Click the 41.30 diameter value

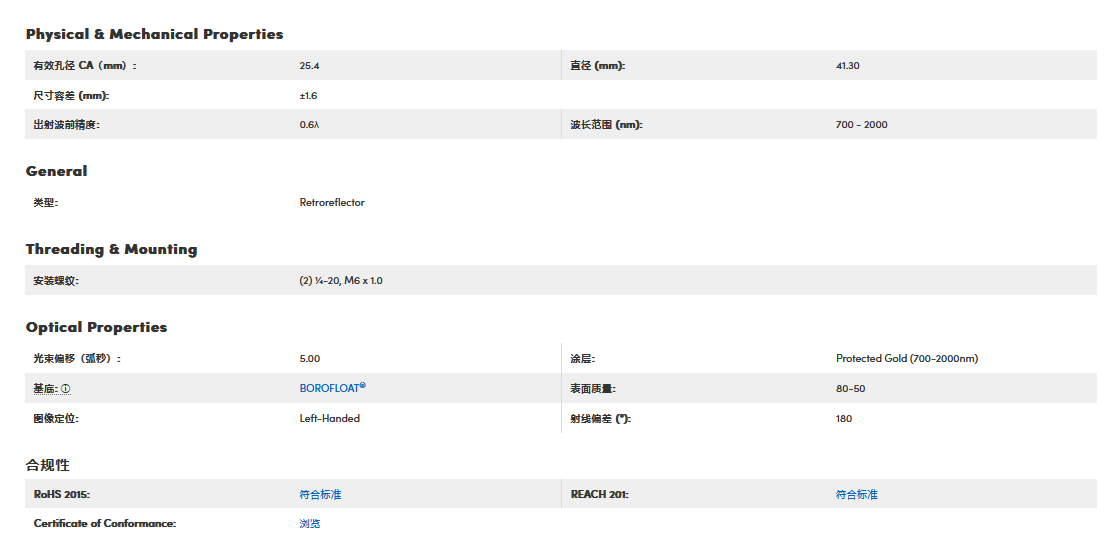pos(847,66)
